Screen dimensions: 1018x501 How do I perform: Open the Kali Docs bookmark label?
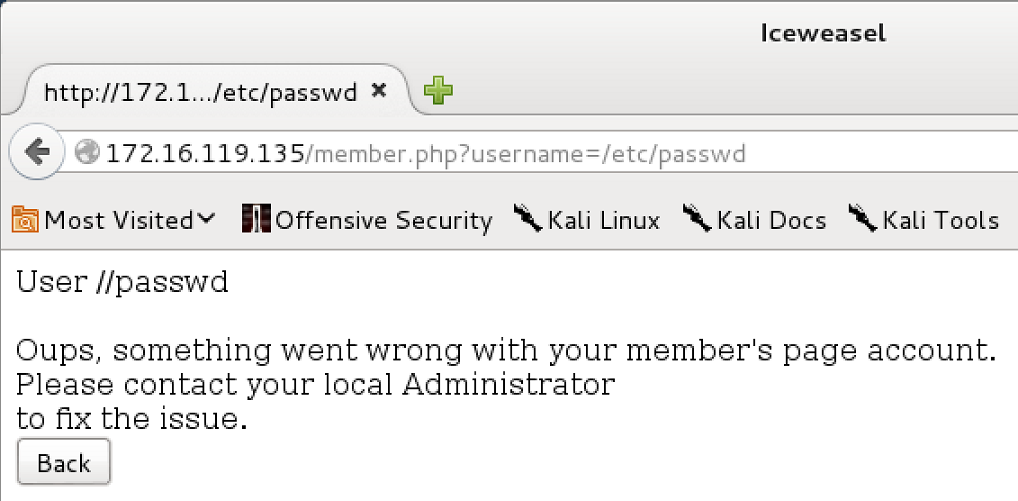771,221
